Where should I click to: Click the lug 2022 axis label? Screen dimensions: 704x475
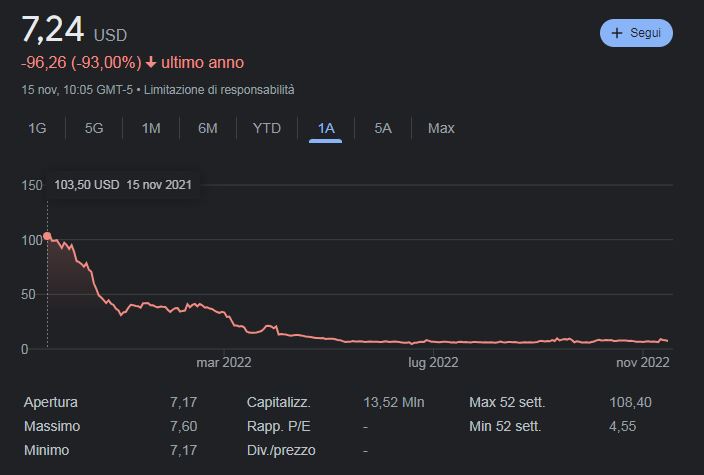tap(433, 362)
